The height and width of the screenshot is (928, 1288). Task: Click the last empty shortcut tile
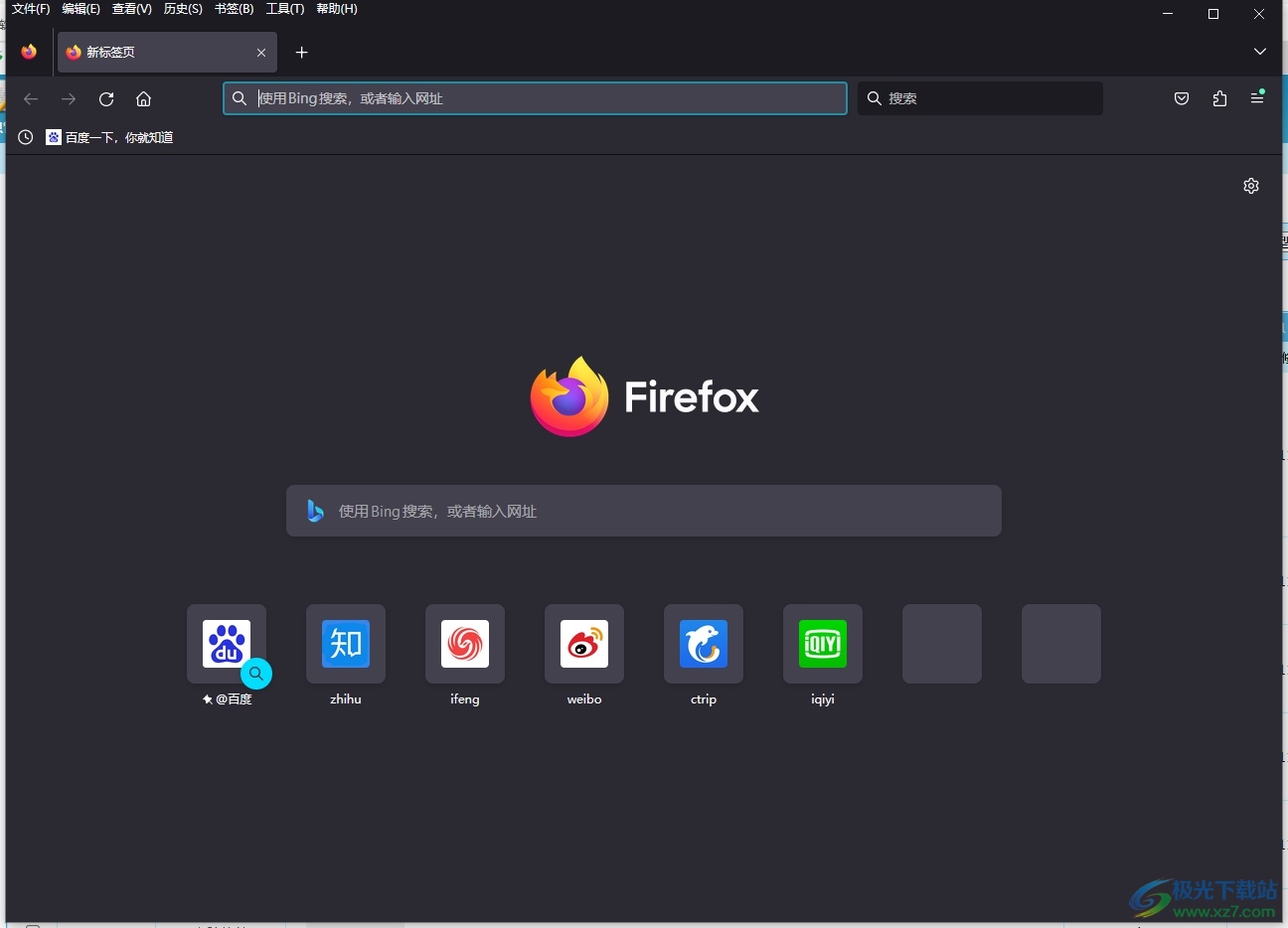tap(1061, 644)
